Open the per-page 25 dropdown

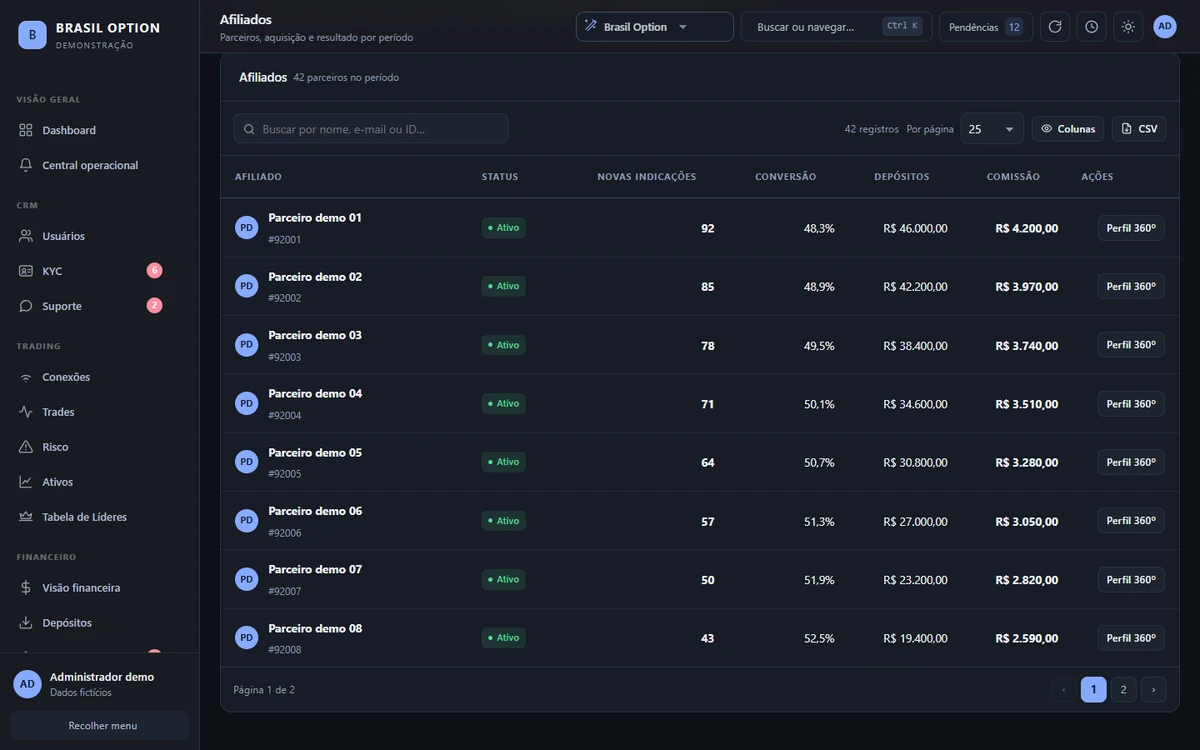[x=992, y=129]
